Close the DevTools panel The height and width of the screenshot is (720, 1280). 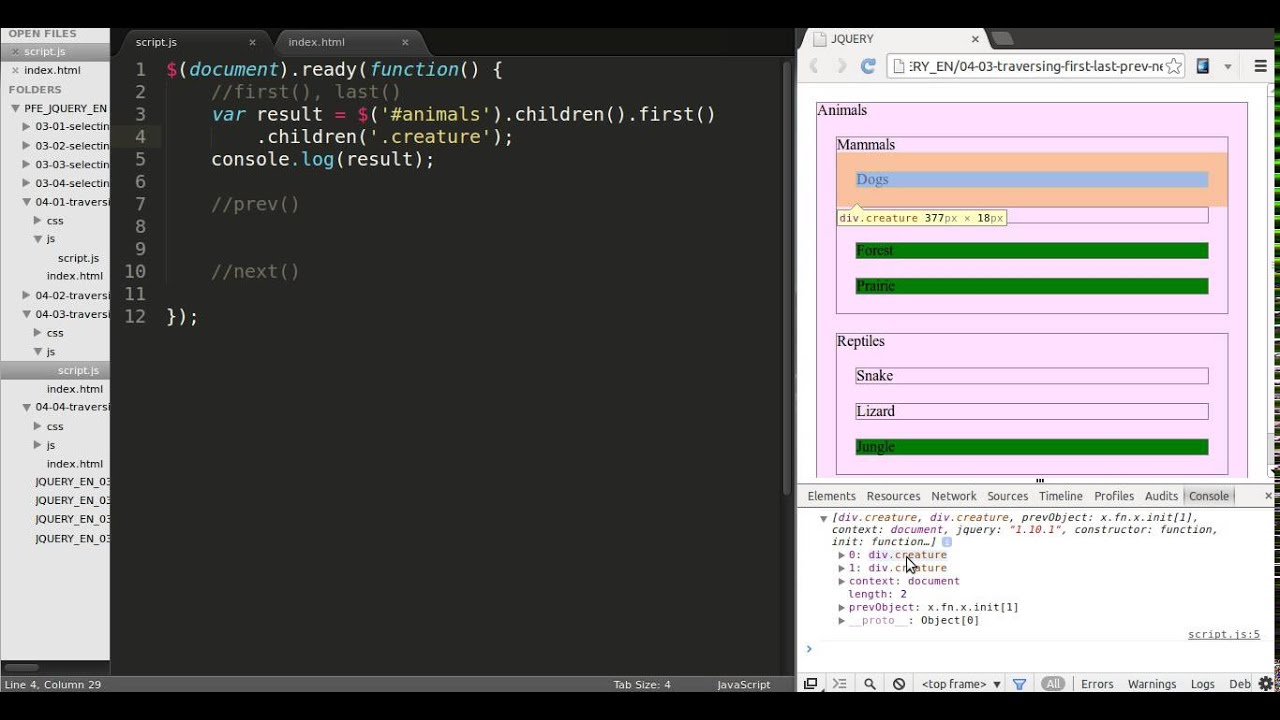click(x=1268, y=496)
